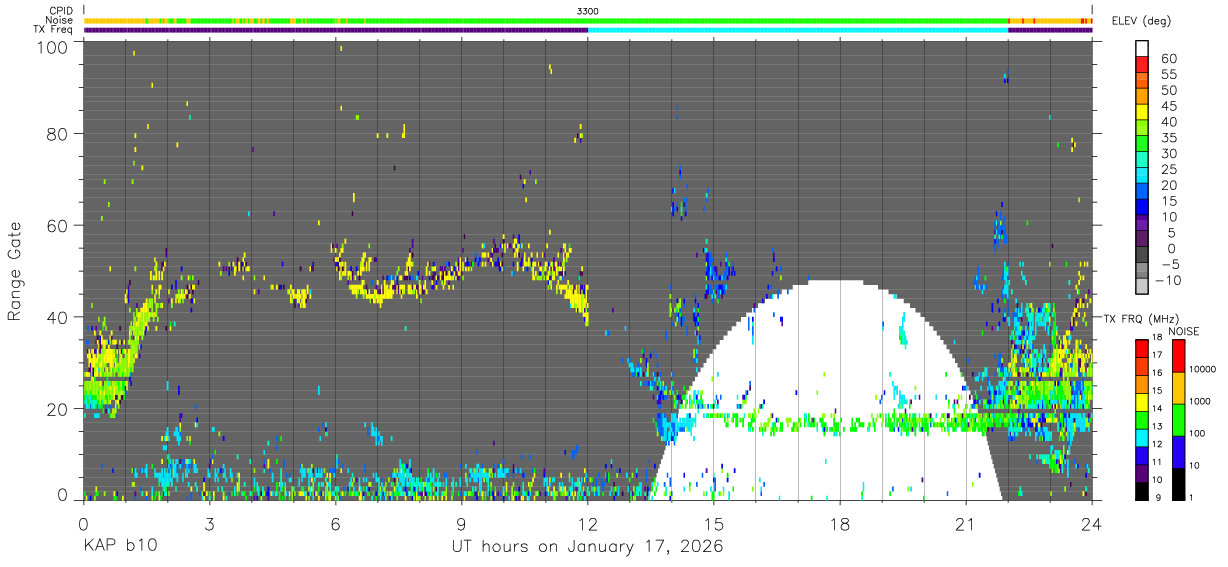Viewport: 1228px width, 567px height.
Task: Click the 1000 label on the NOISE colorbar
Action: pos(1198,401)
